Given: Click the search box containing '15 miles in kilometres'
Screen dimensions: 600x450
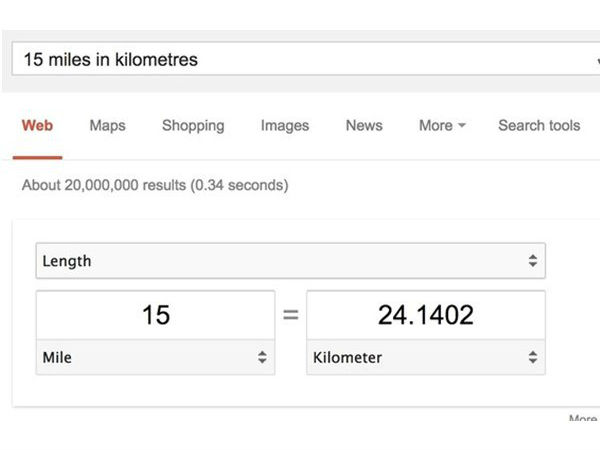Looking at the screenshot, I should click(x=300, y=60).
